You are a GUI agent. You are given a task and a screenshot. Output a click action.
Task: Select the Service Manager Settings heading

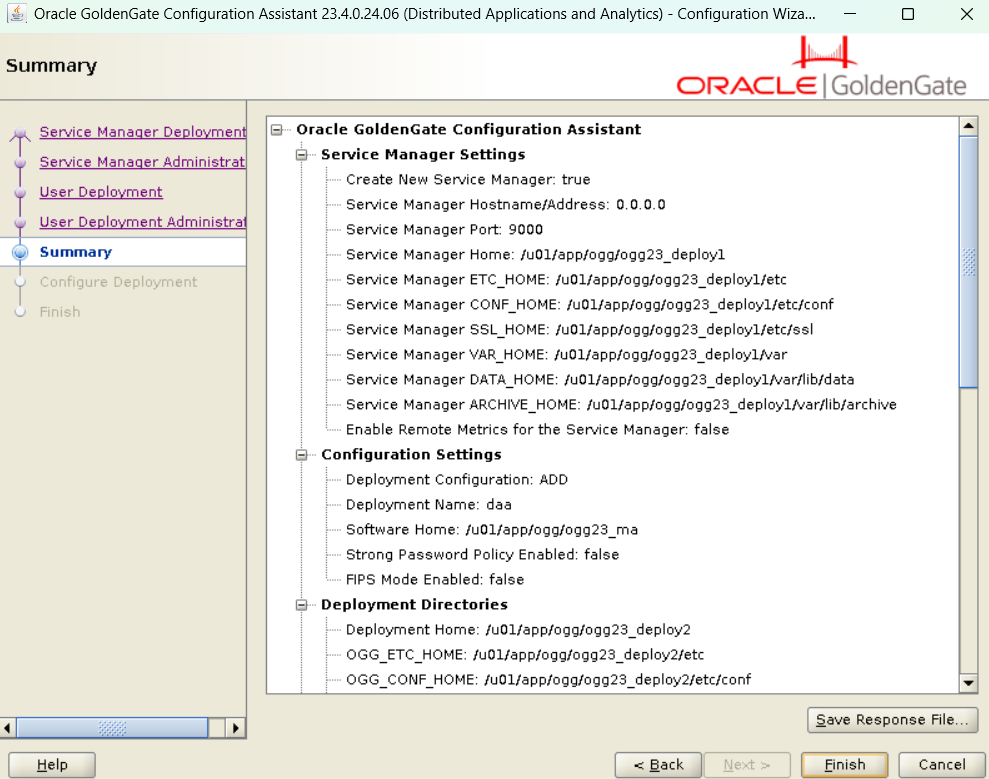pos(423,155)
